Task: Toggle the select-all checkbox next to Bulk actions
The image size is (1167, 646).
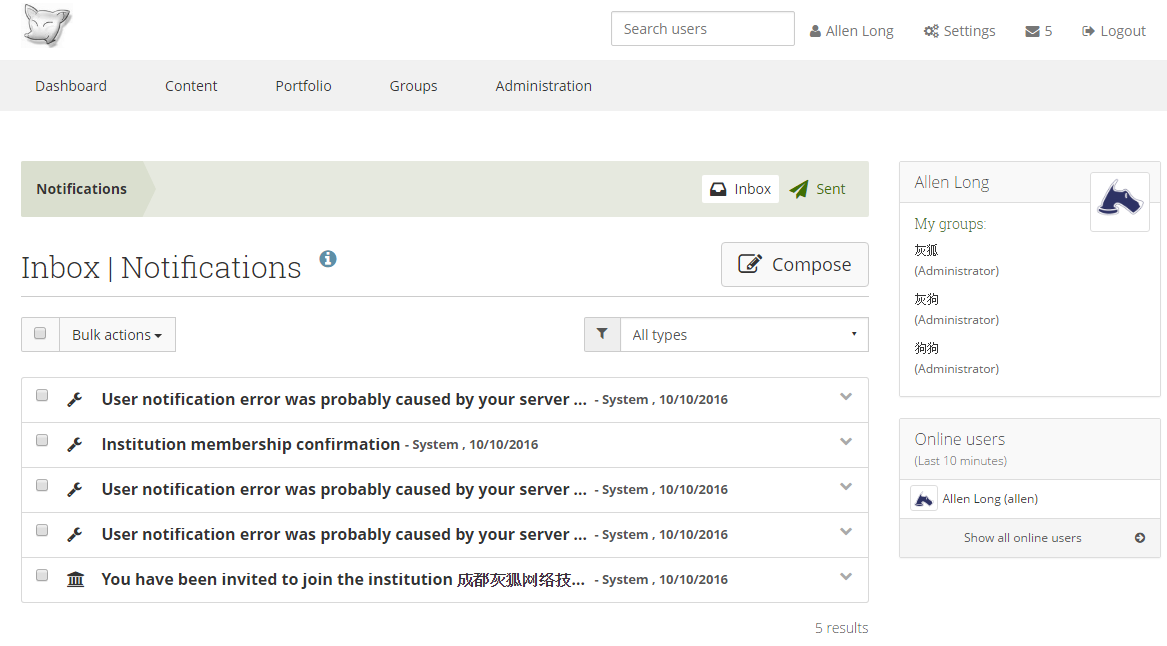Action: (x=40, y=334)
